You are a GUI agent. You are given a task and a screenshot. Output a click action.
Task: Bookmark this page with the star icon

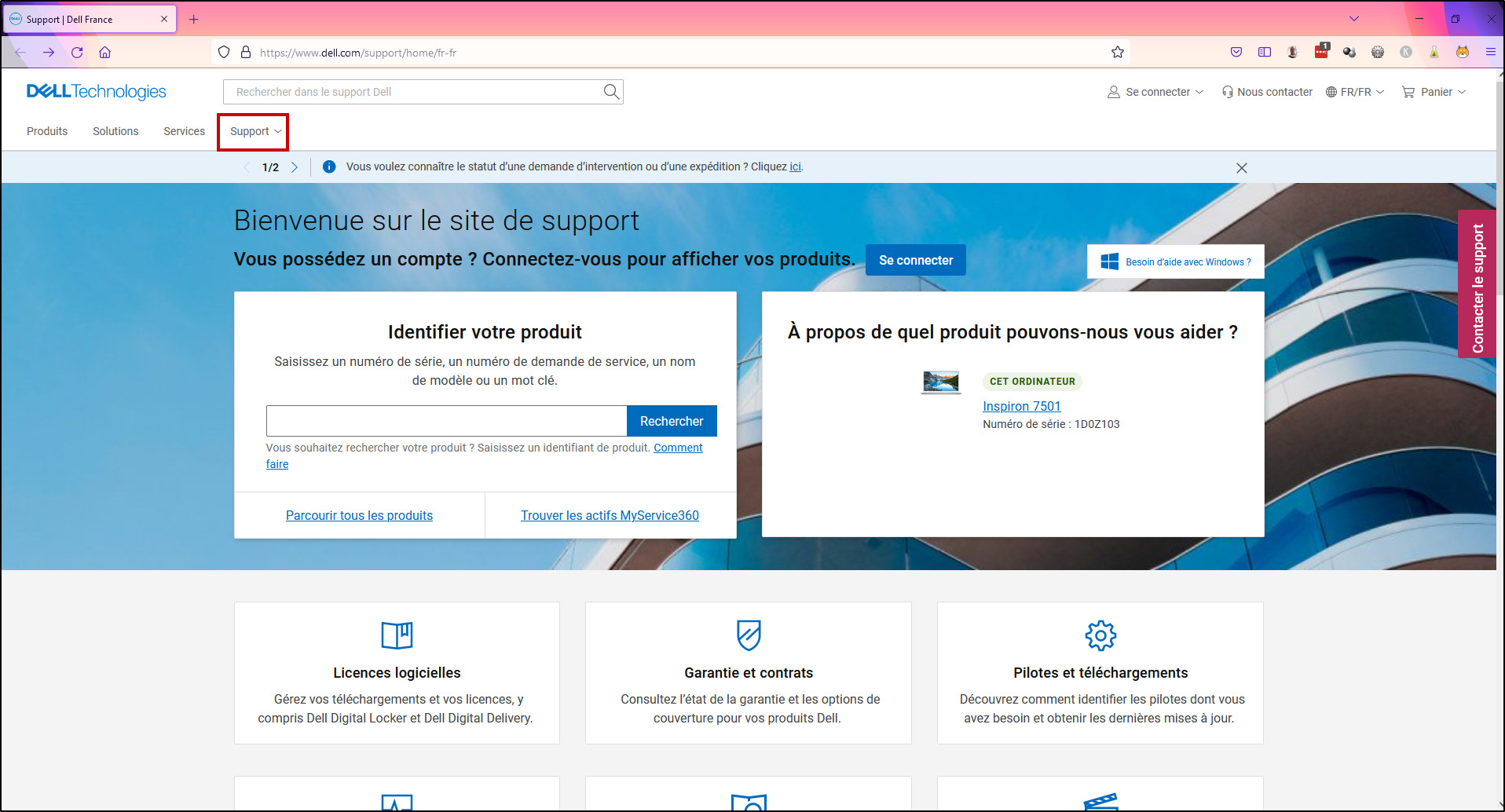[1118, 53]
